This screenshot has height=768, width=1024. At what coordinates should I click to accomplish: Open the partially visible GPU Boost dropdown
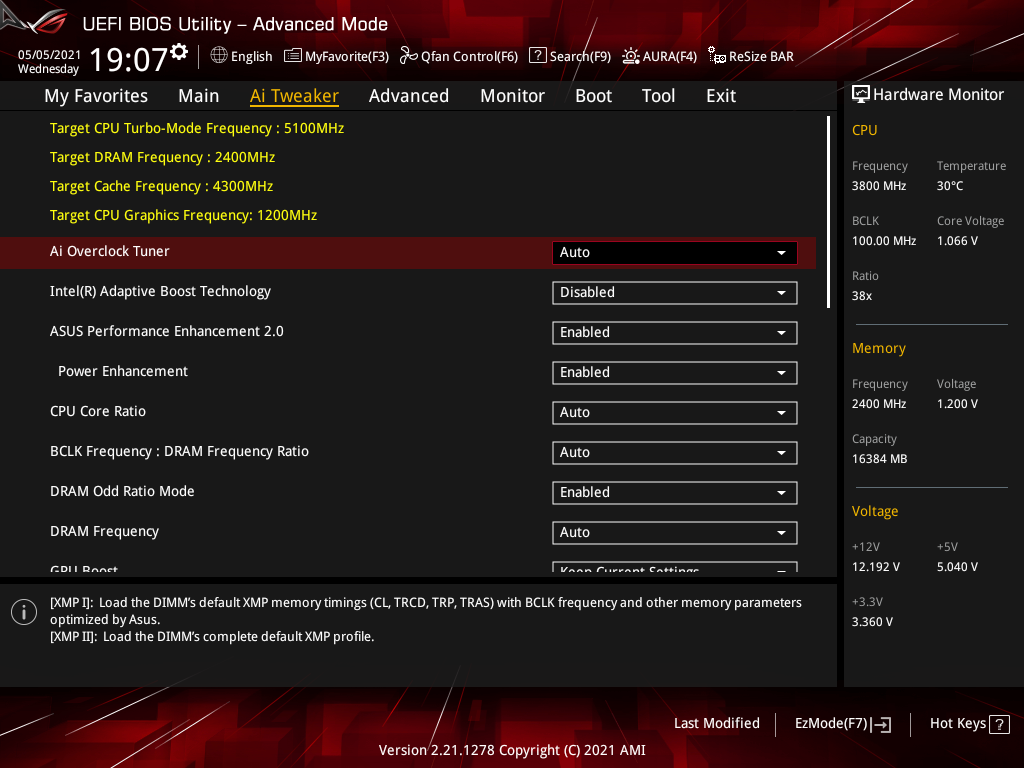(675, 567)
